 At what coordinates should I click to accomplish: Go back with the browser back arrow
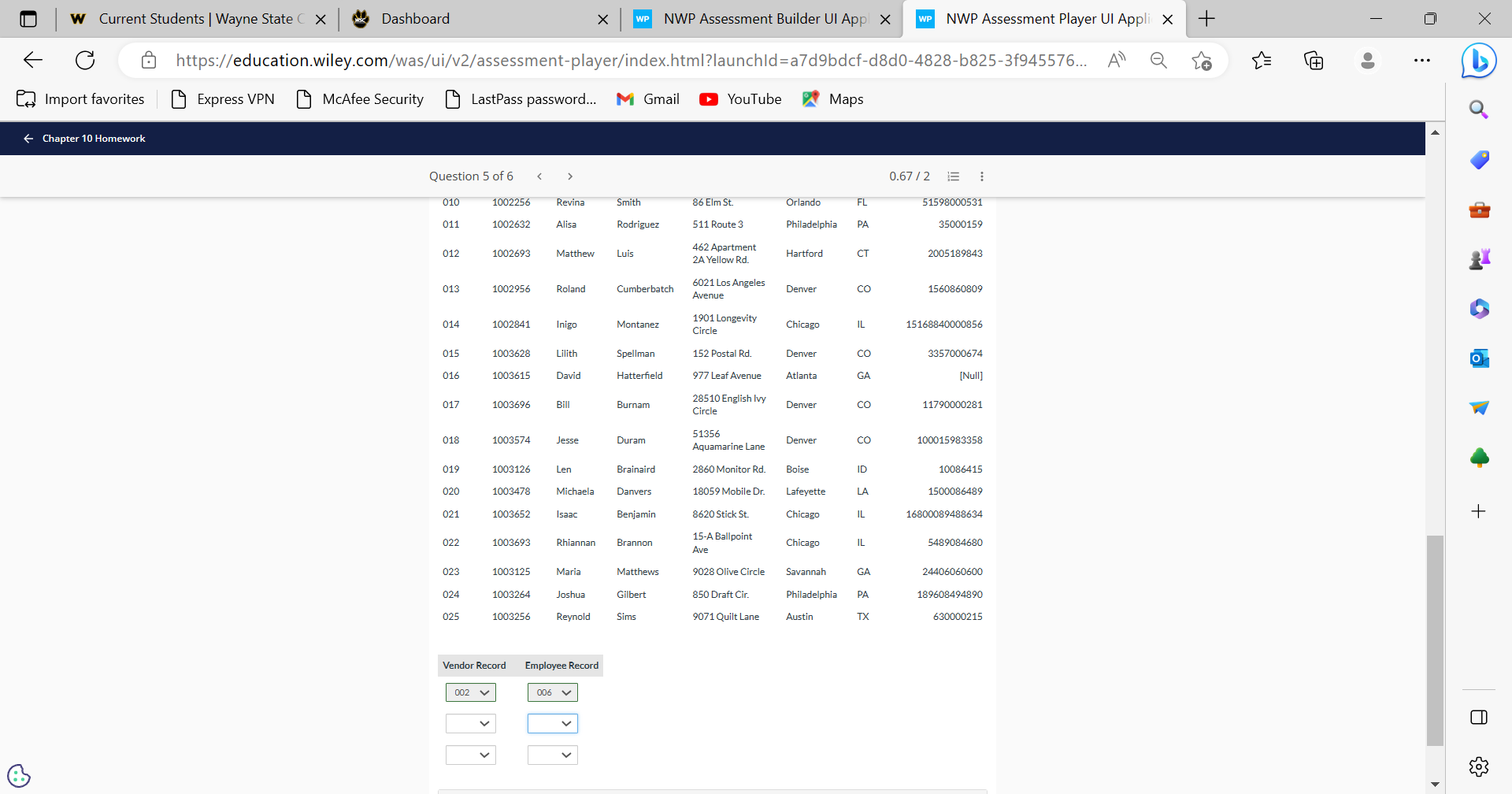(33, 60)
